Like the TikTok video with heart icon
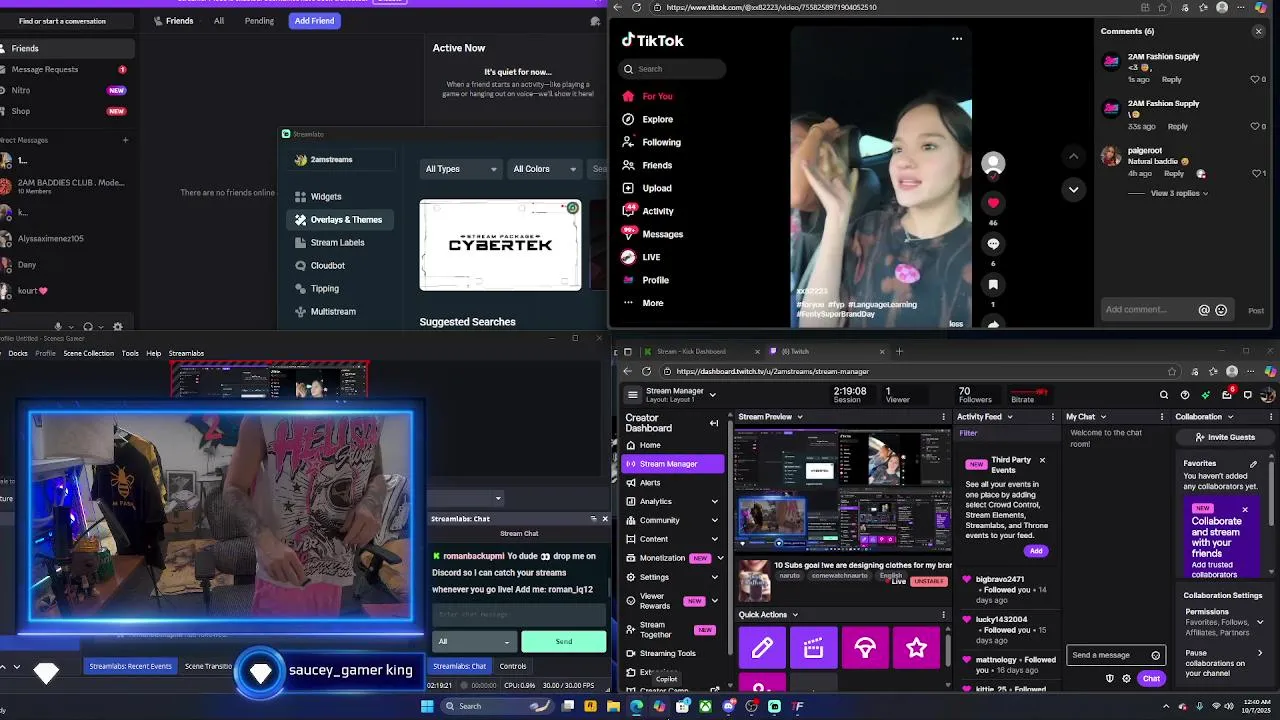Image resolution: width=1280 pixels, height=720 pixels. coord(993,203)
